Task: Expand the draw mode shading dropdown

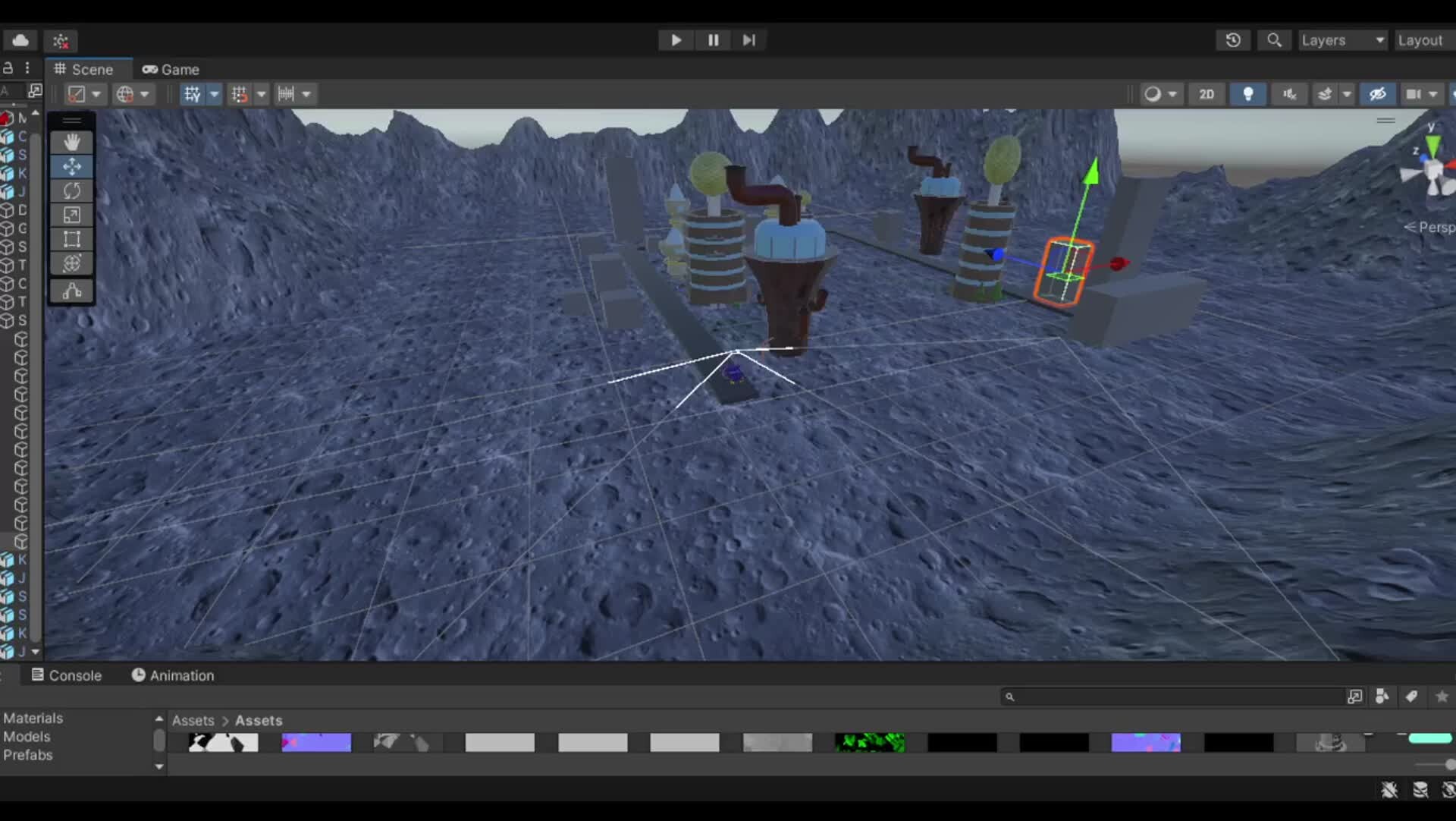Action: [x=1172, y=94]
